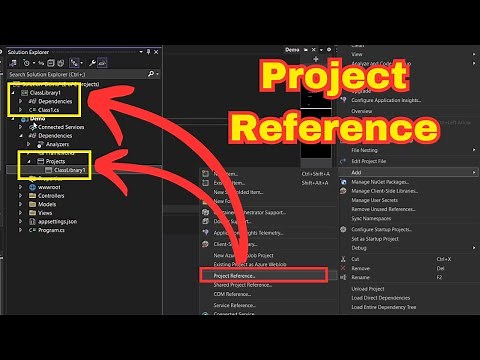
Task: Click the Demo document tab
Action: (292, 50)
